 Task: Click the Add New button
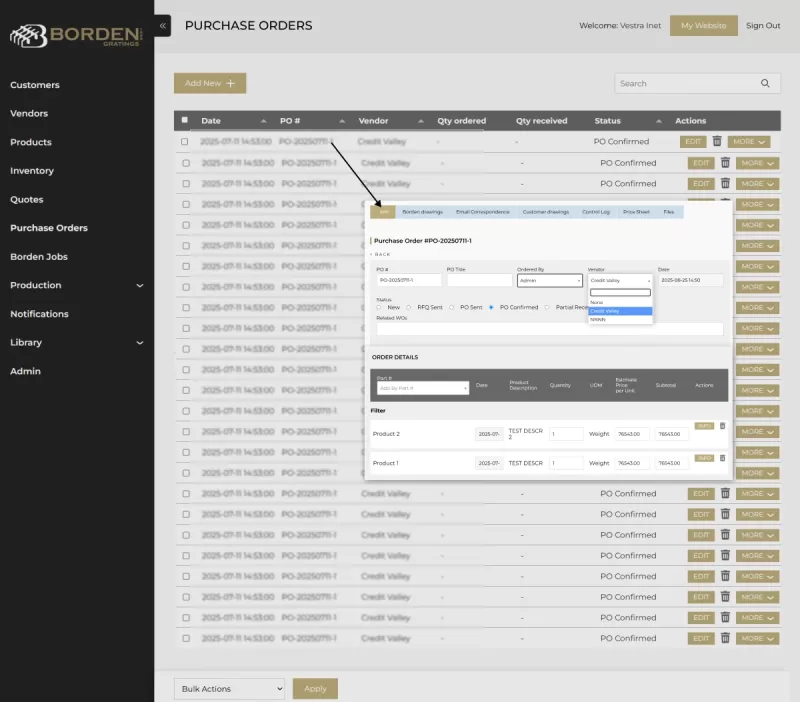[209, 84]
